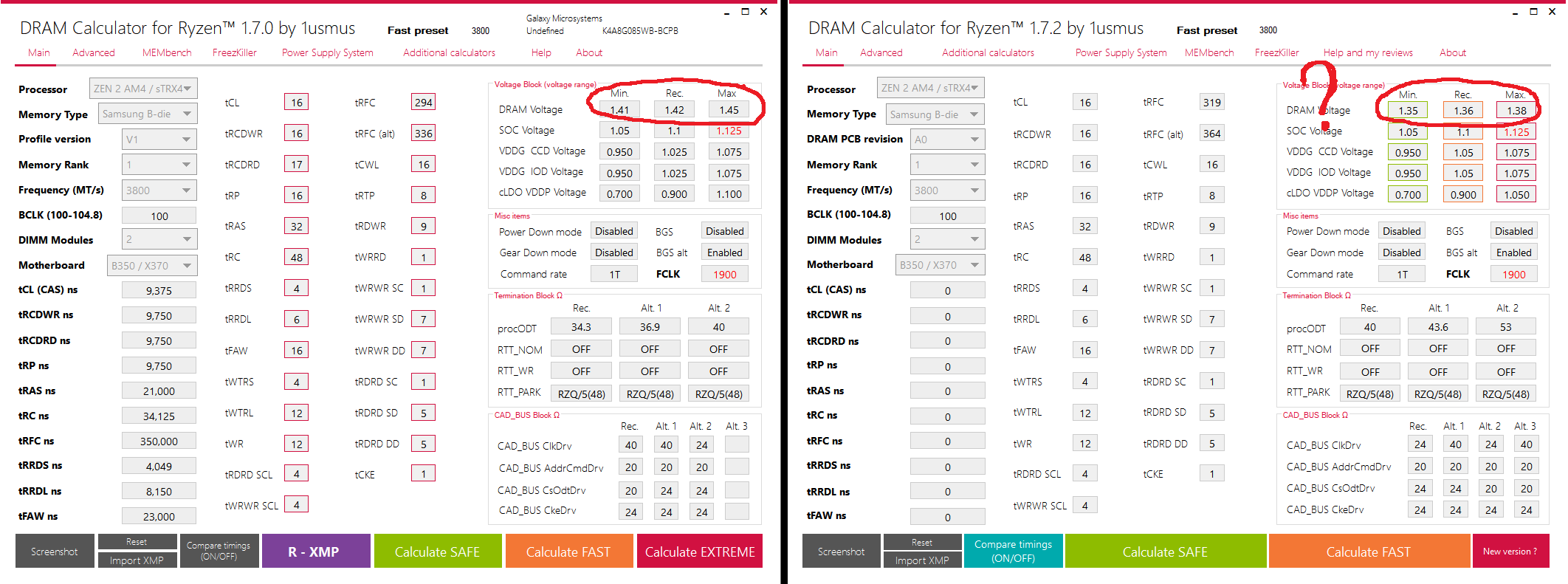Click DRAM Voltage Max value 1.38
The image size is (1568, 584).
pos(1517,110)
